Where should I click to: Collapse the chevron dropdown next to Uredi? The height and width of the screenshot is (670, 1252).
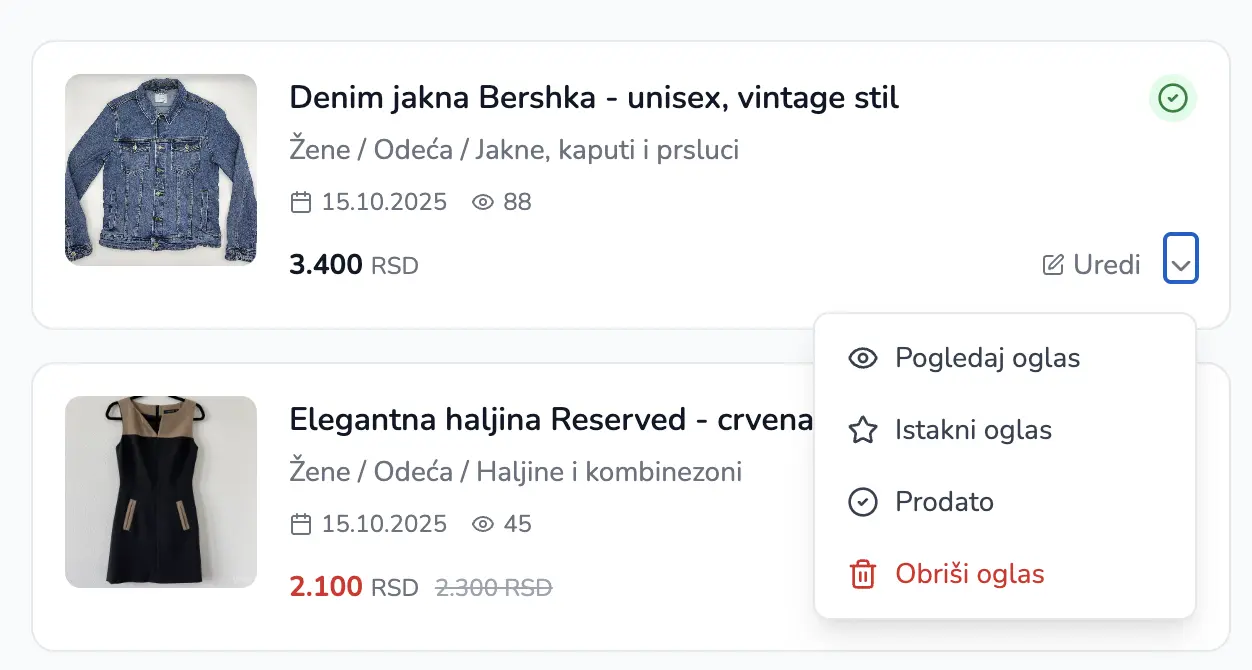(1181, 259)
